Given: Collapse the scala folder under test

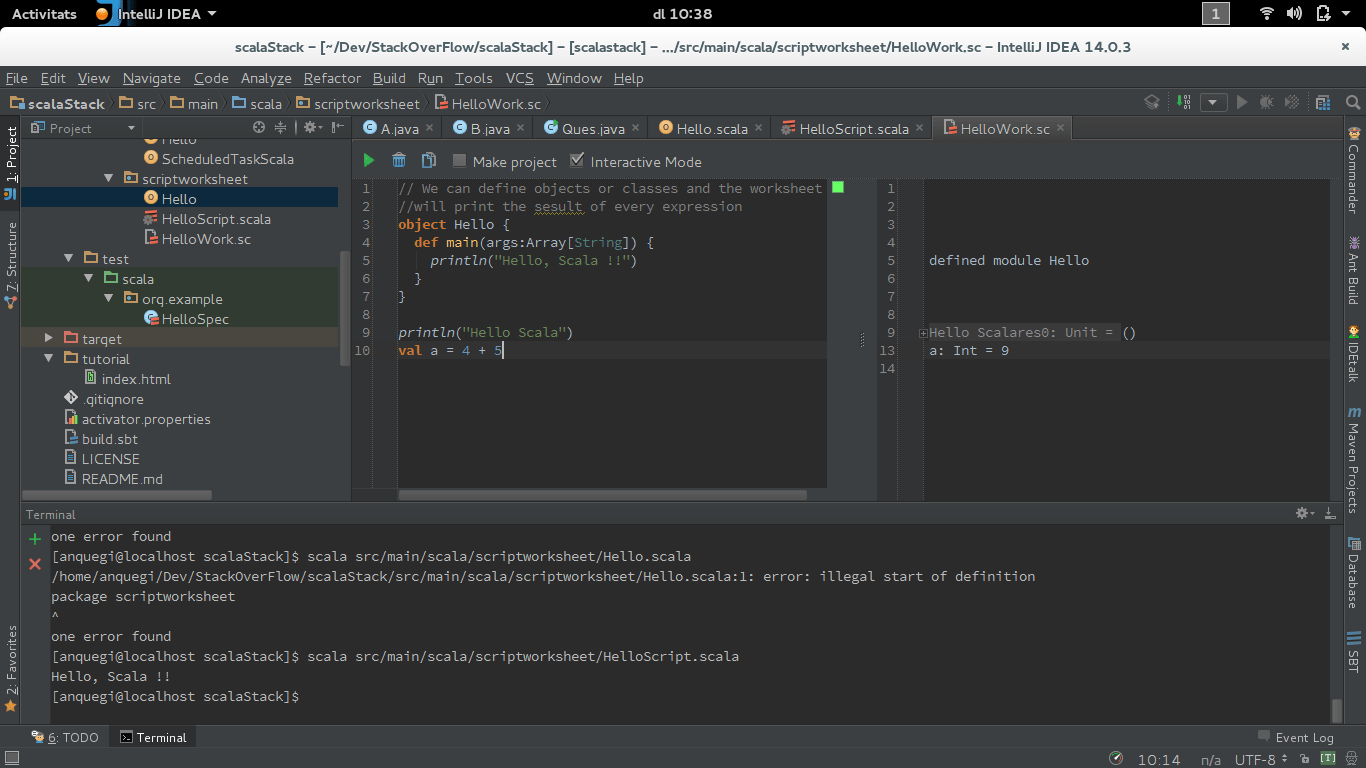Looking at the screenshot, I should (x=89, y=278).
